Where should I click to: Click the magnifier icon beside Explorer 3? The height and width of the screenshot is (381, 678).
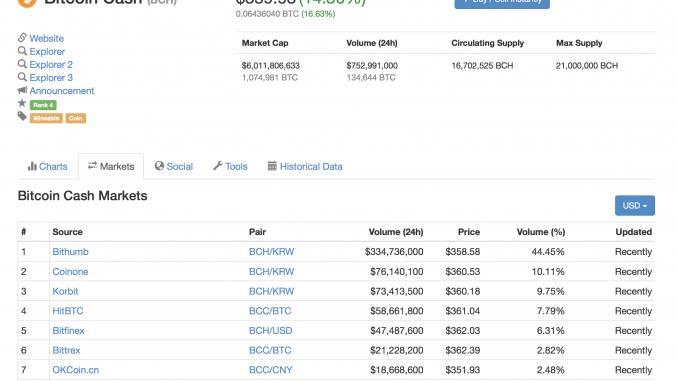22,77
